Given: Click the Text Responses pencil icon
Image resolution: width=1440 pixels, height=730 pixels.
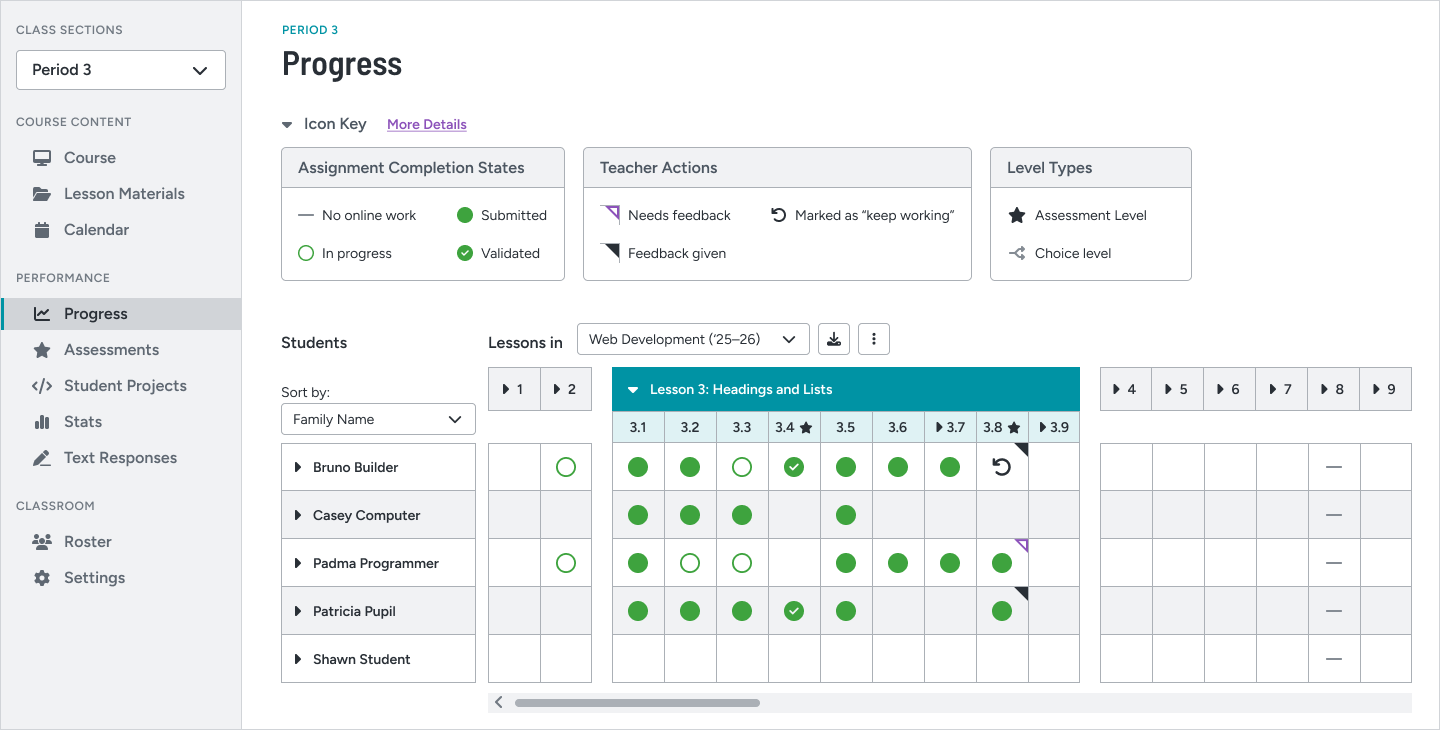Looking at the screenshot, I should [x=42, y=458].
